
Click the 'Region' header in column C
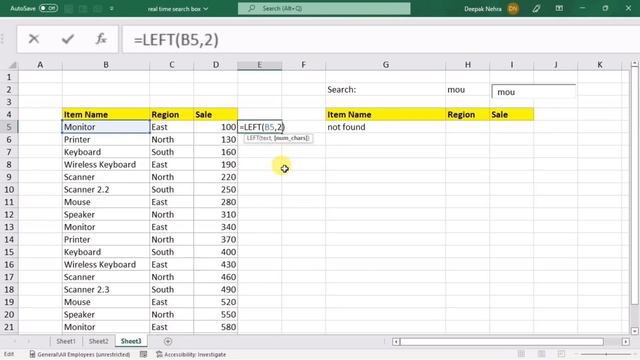pyautogui.click(x=171, y=115)
